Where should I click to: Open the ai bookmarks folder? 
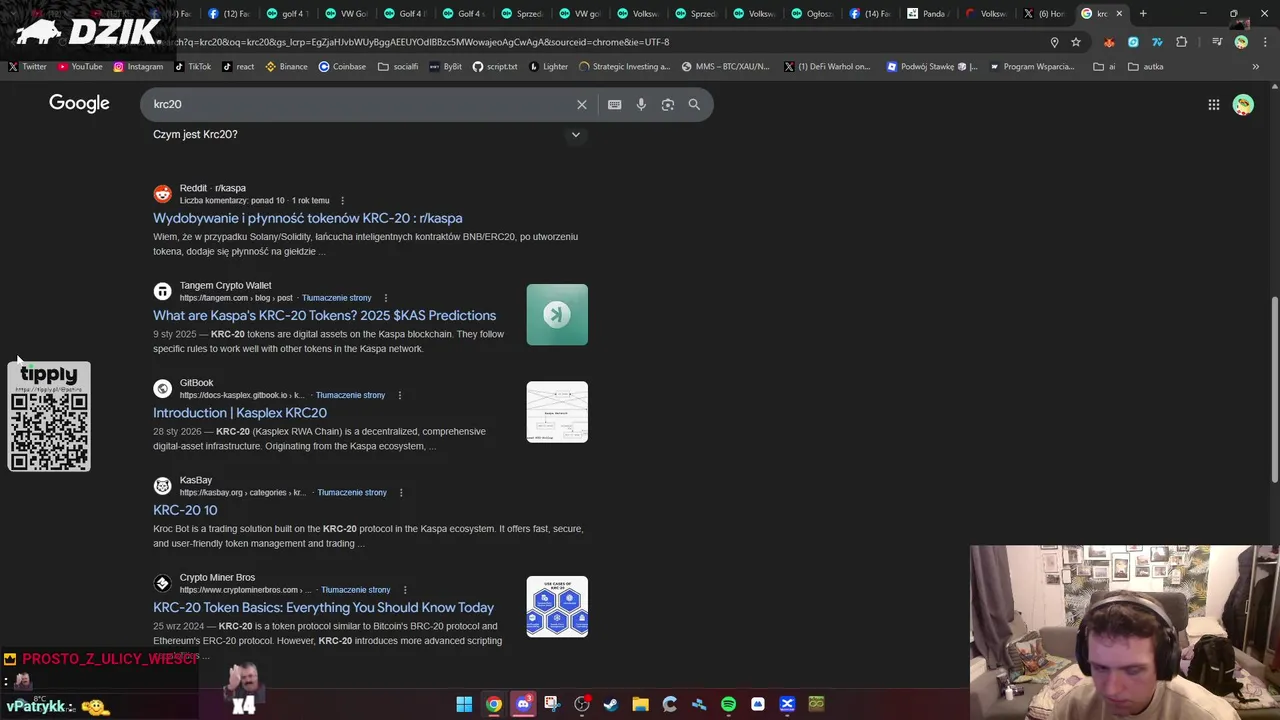tap(1104, 66)
